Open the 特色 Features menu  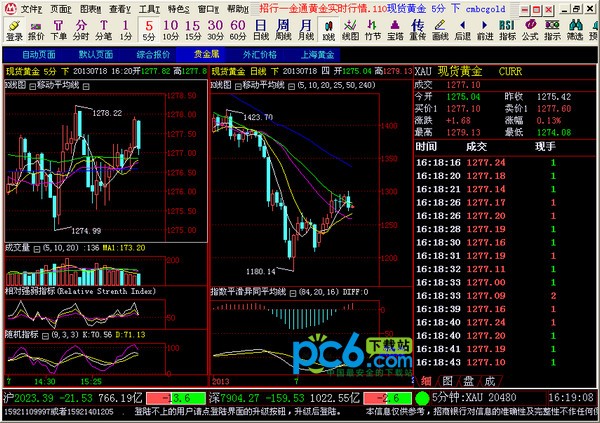[x=179, y=9]
